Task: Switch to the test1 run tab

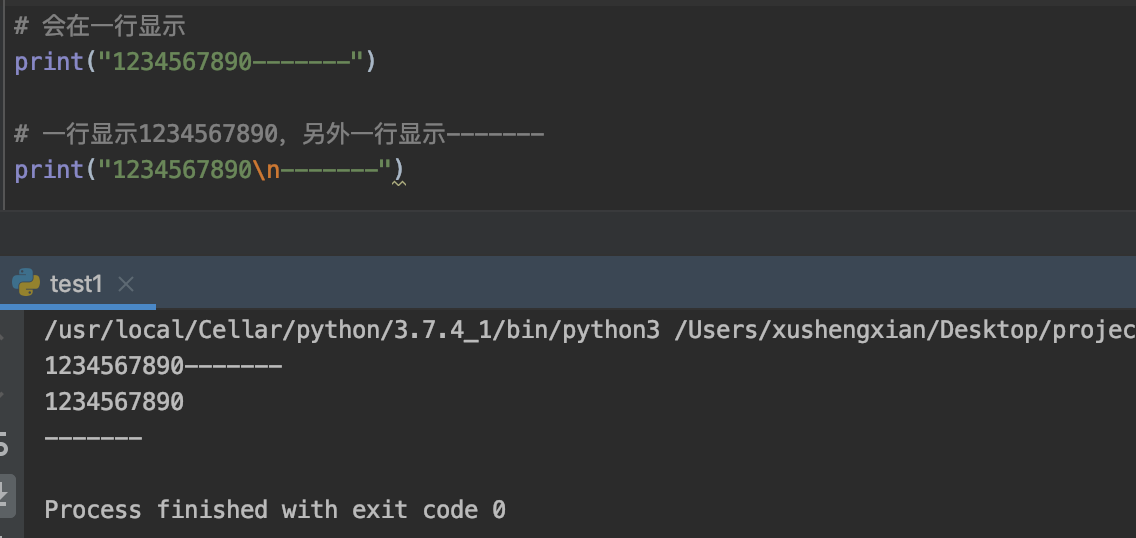Action: pos(76,284)
